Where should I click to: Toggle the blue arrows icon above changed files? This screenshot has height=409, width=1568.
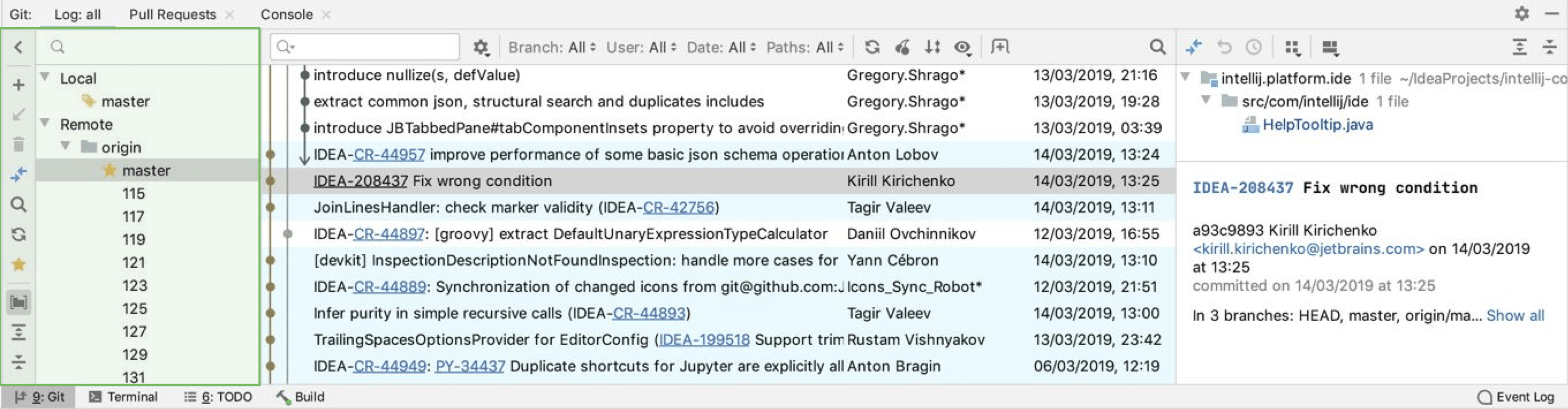pos(1193,47)
